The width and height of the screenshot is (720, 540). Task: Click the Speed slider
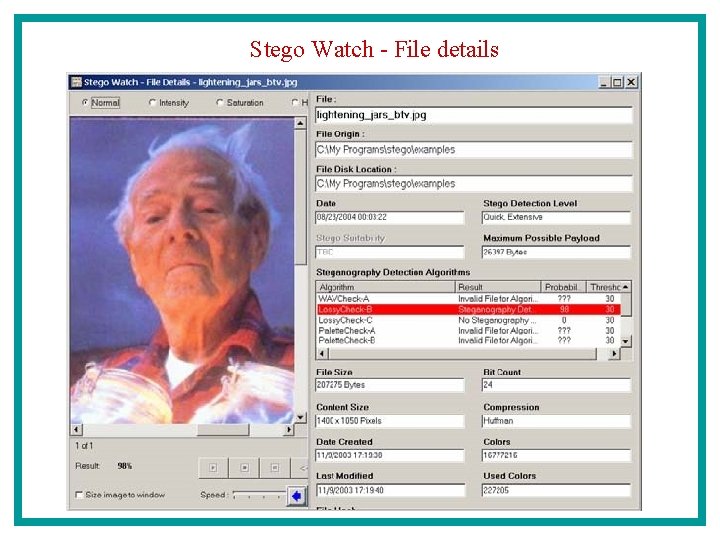coord(259,495)
